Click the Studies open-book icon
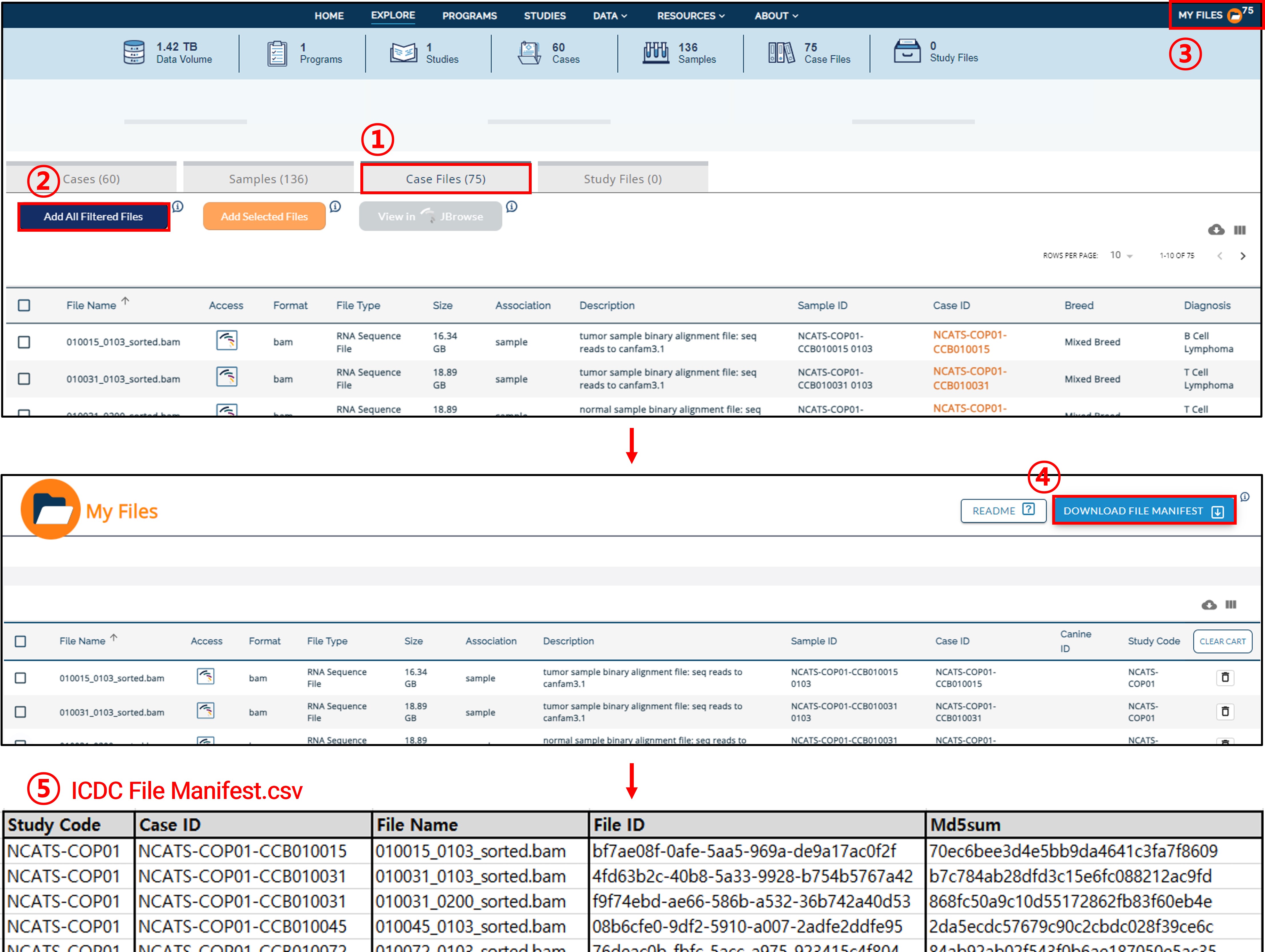This screenshot has height=952, width=1265. [x=404, y=53]
